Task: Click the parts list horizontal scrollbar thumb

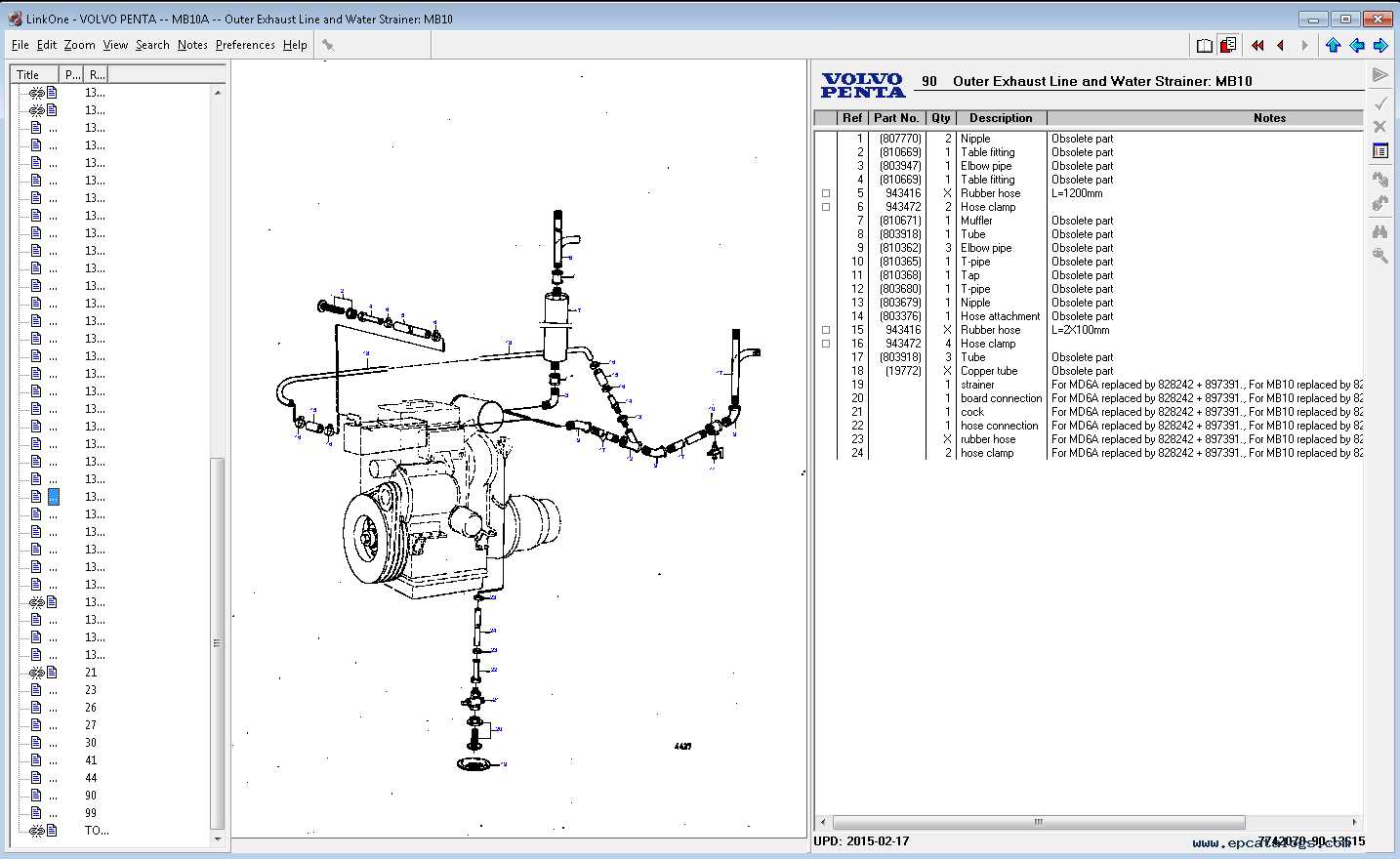Action: 1039,822
